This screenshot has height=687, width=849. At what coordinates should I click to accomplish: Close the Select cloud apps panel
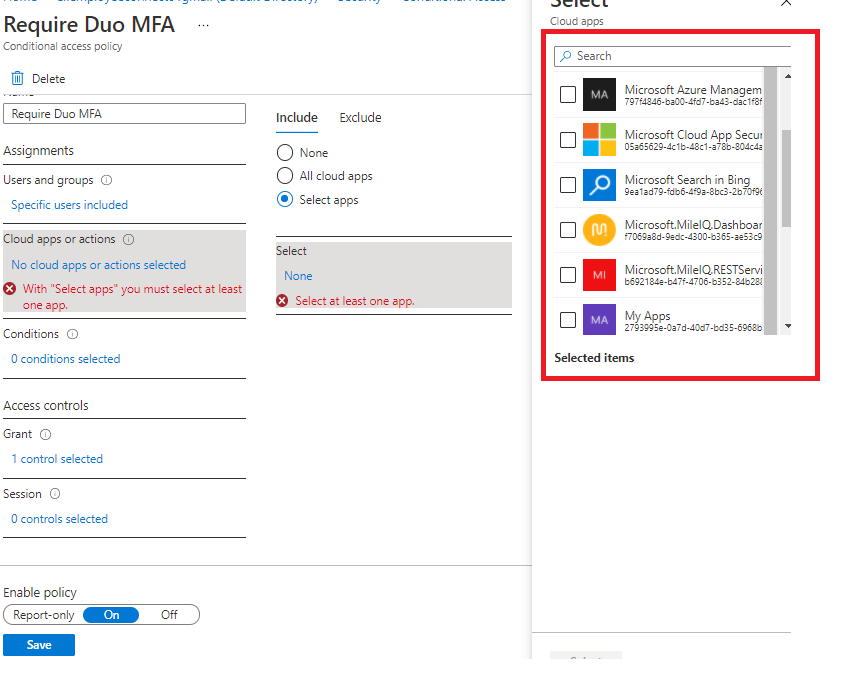[x=786, y=3]
